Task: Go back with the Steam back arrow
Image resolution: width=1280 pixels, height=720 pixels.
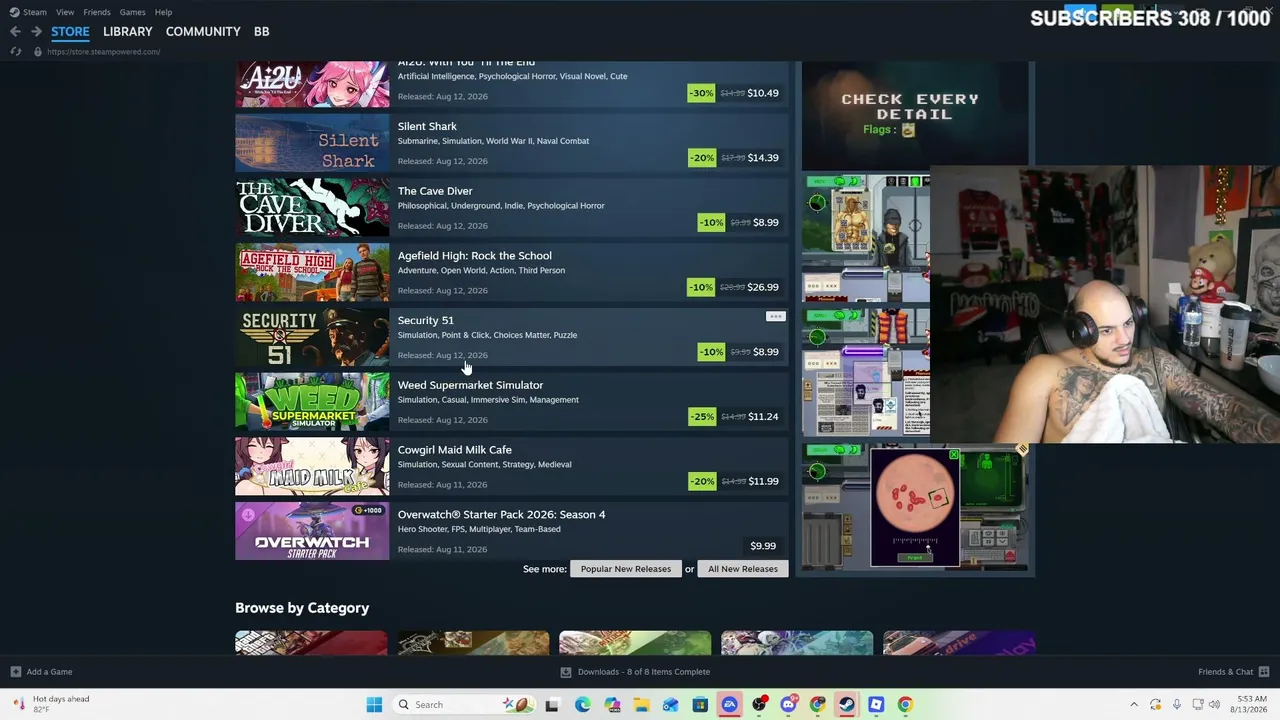Action: (x=15, y=32)
